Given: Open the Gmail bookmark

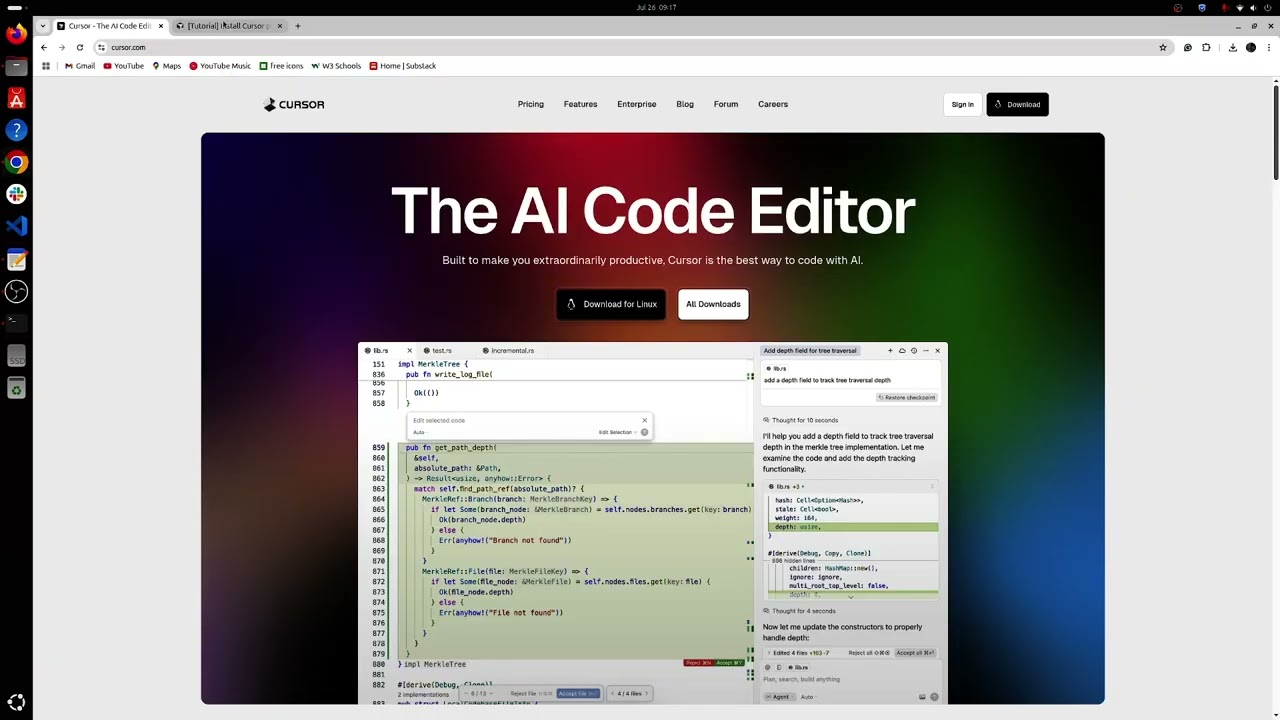Looking at the screenshot, I should coord(80,66).
